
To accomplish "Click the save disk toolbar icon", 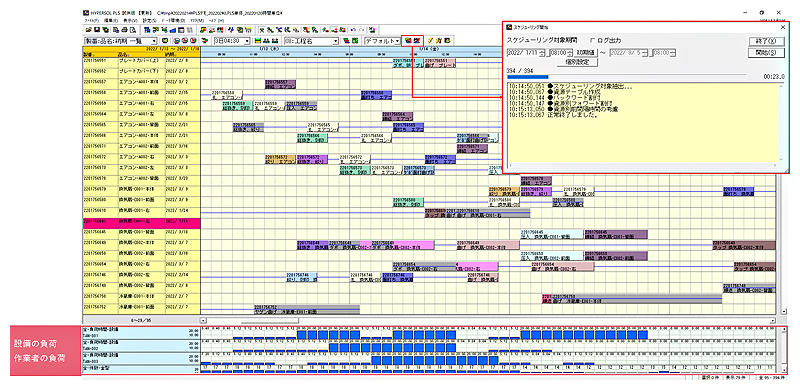I will (96, 30).
